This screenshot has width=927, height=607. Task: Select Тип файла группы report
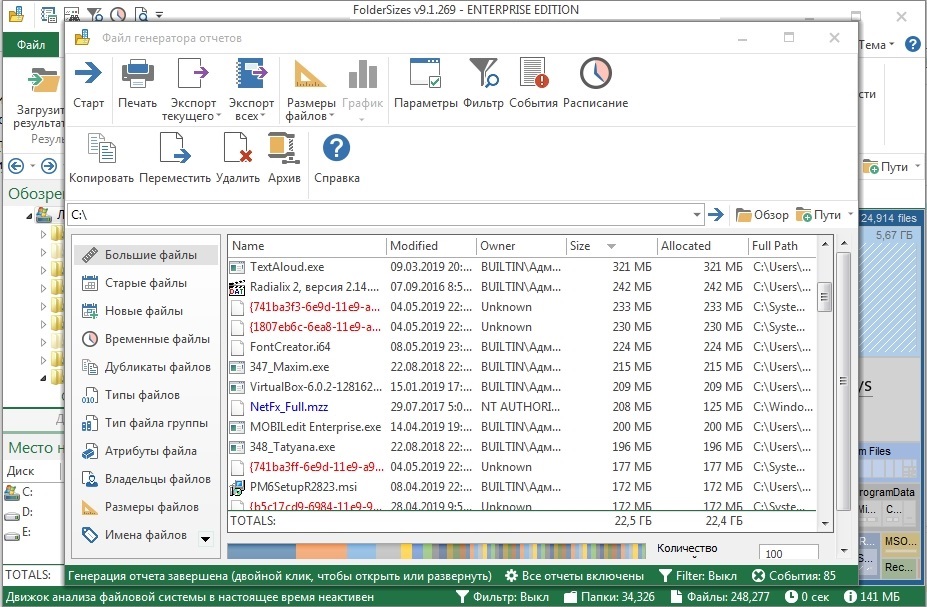146,423
